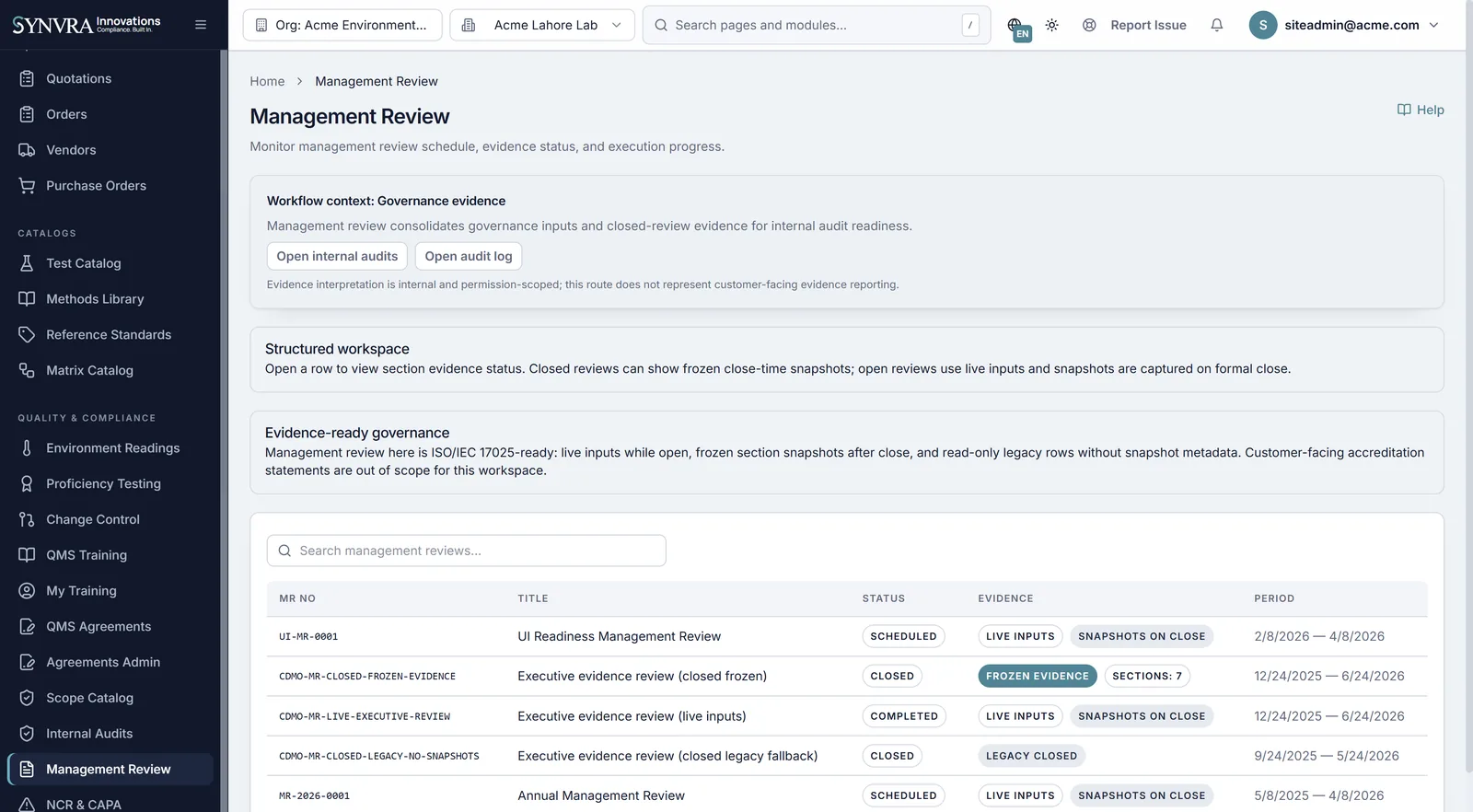Open the Orders sidebar icon
Image resolution: width=1473 pixels, height=812 pixels.
click(x=27, y=114)
